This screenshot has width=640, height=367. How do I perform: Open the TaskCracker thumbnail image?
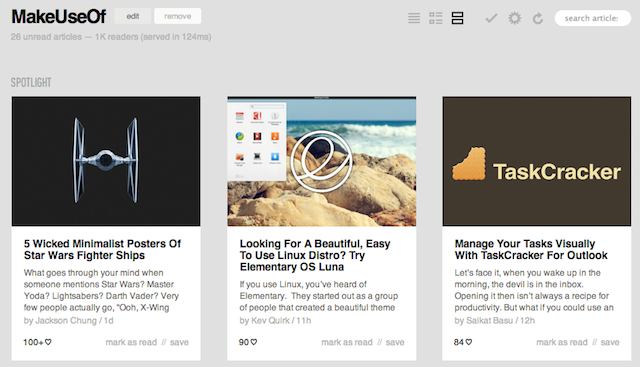[537, 161]
